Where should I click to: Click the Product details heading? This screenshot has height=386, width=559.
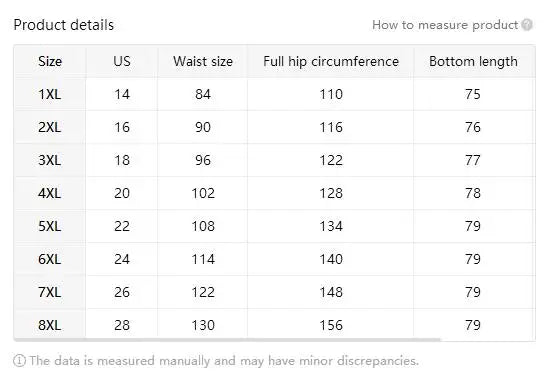pyautogui.click(x=64, y=25)
